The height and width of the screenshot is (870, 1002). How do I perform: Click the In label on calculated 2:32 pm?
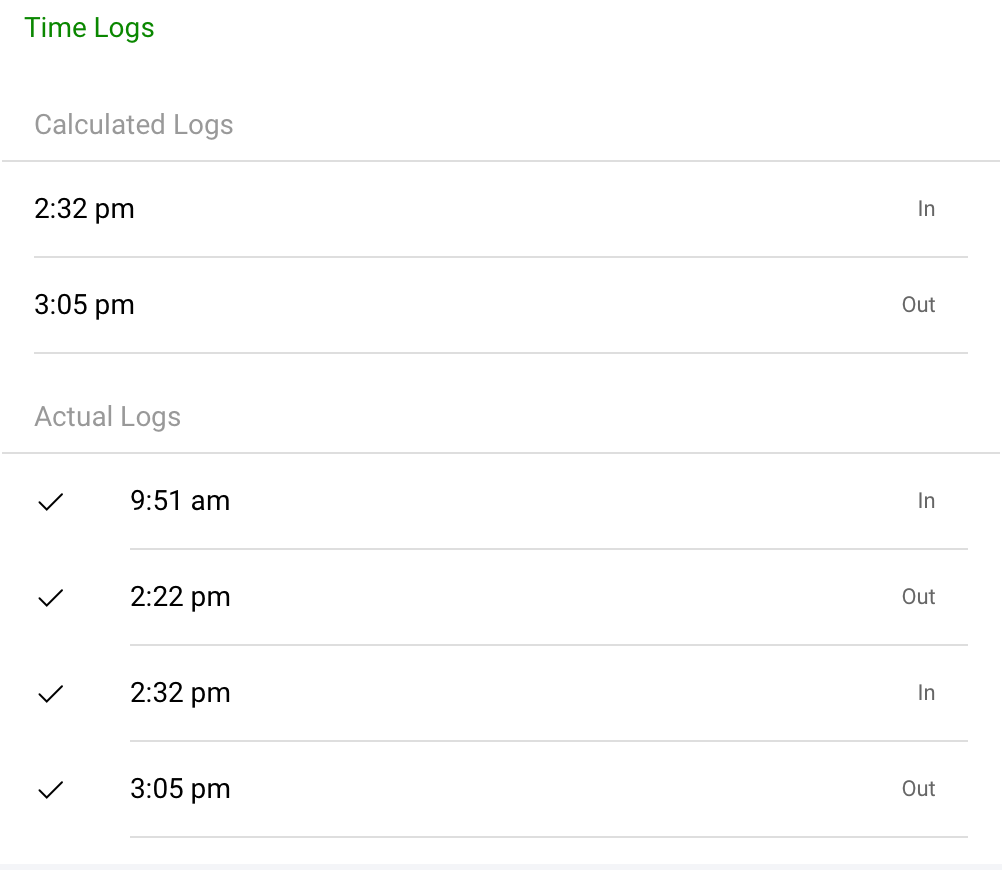[926, 209]
